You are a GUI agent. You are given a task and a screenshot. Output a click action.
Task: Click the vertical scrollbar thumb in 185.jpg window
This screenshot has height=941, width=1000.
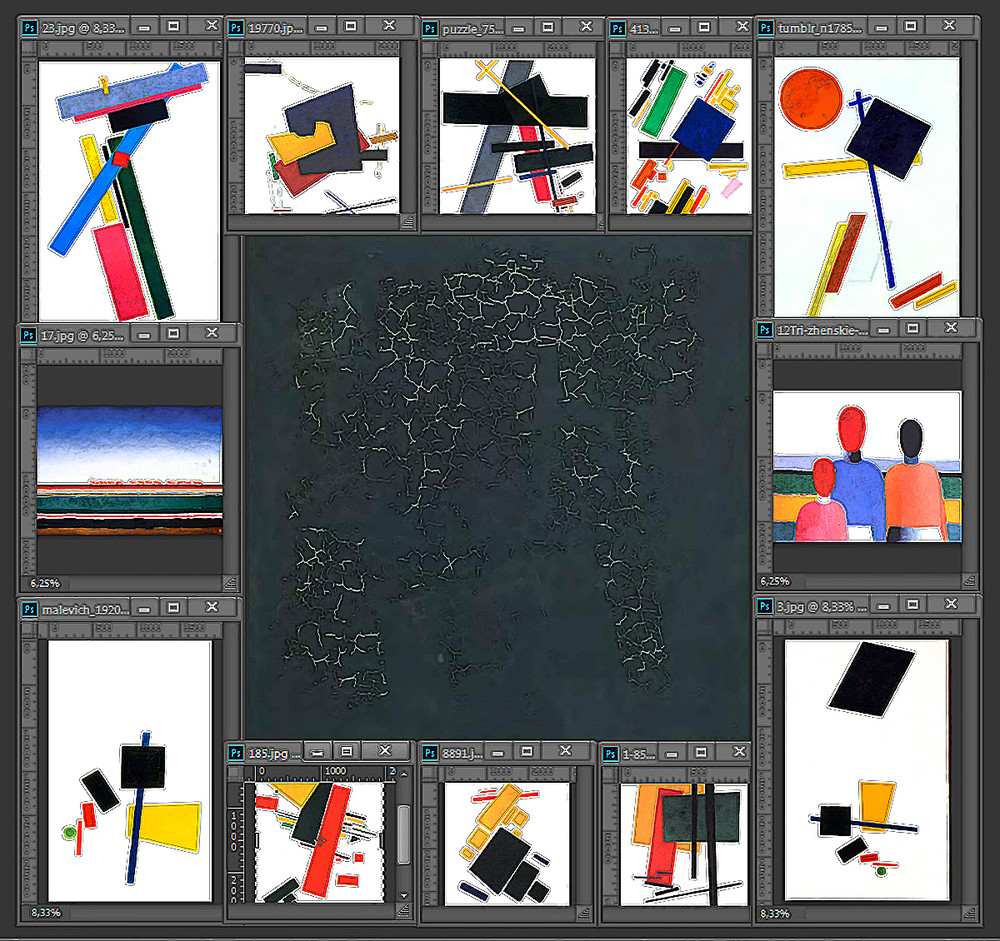[404, 835]
